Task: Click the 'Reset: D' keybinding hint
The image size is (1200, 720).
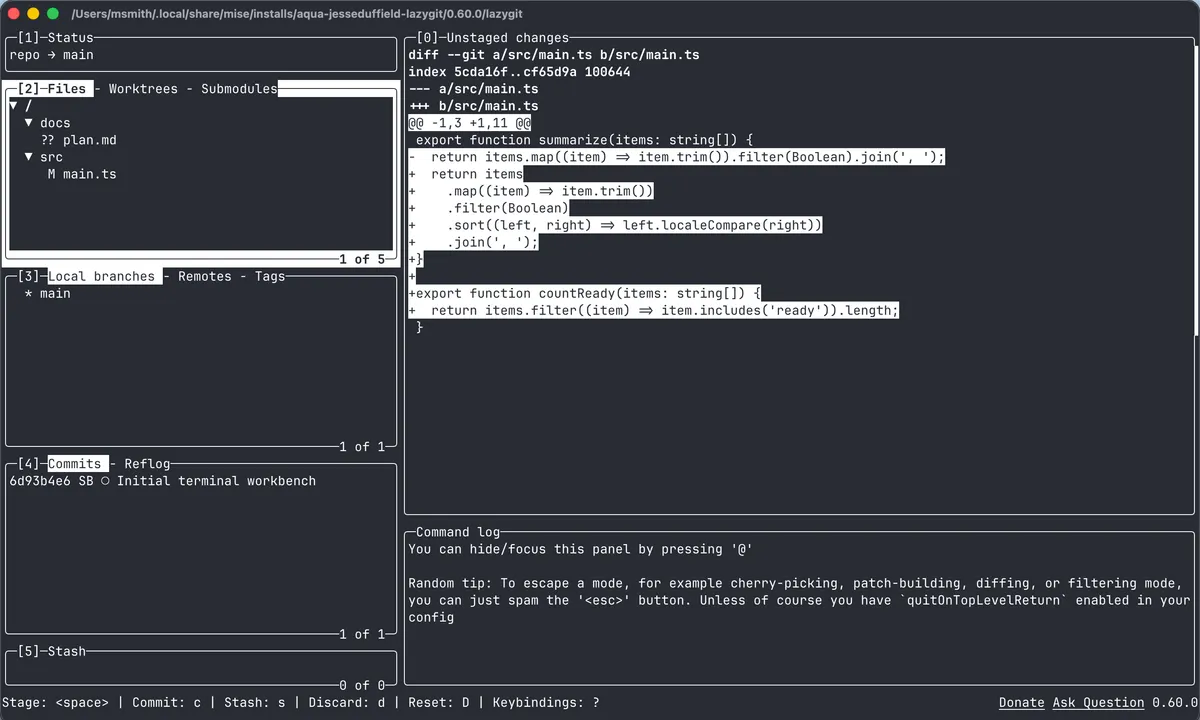Action: coord(439,703)
